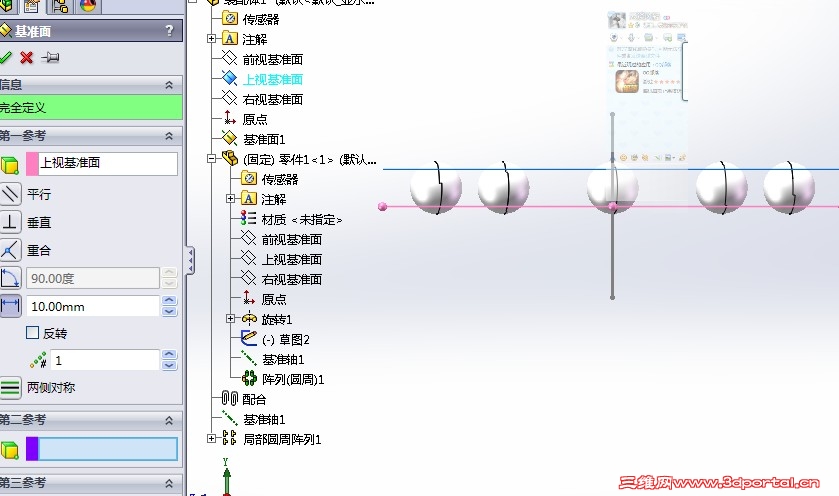Viewport: 839px width, 496px height.
Task: Select 右视基准面 under the assembly root
Action: point(272,100)
